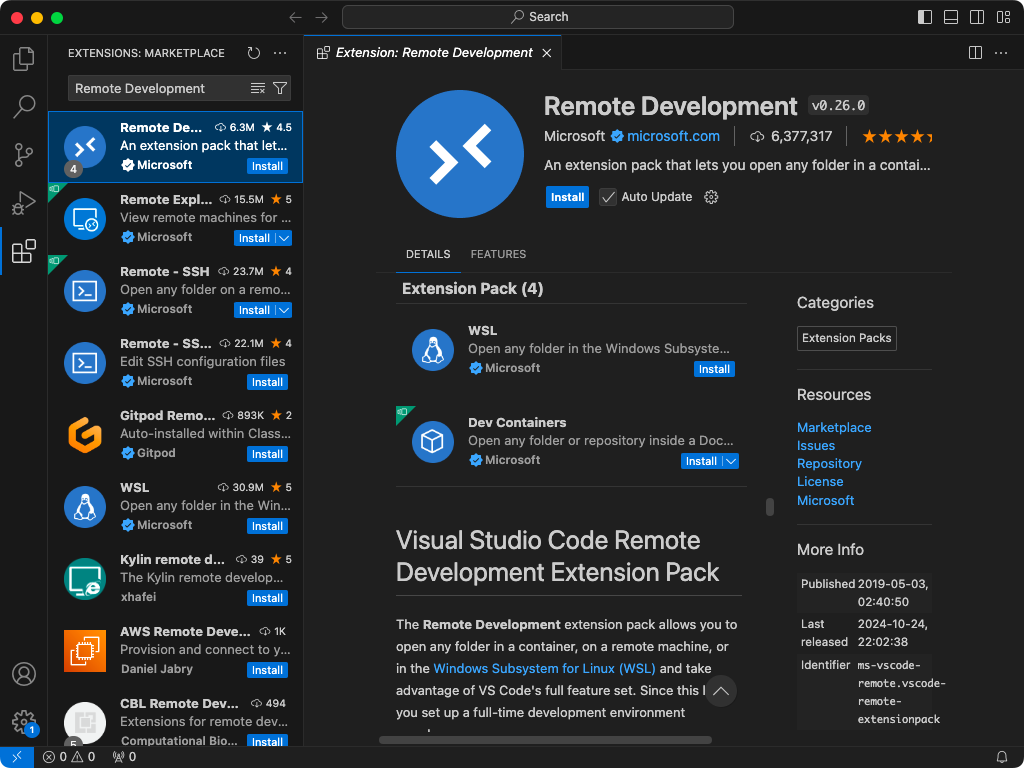The width and height of the screenshot is (1024, 768).
Task: Follow the Windows Subsystem for Linux (WSL) link
Action: pyautogui.click(x=544, y=668)
